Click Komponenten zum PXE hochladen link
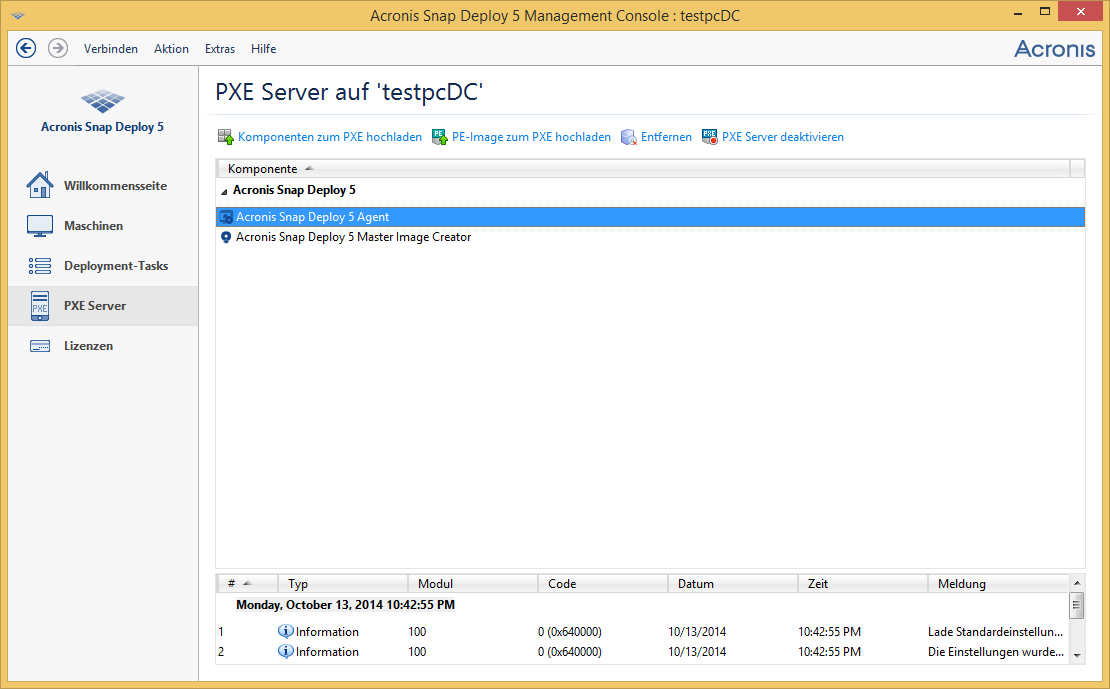The image size is (1110, 689). pyautogui.click(x=330, y=137)
